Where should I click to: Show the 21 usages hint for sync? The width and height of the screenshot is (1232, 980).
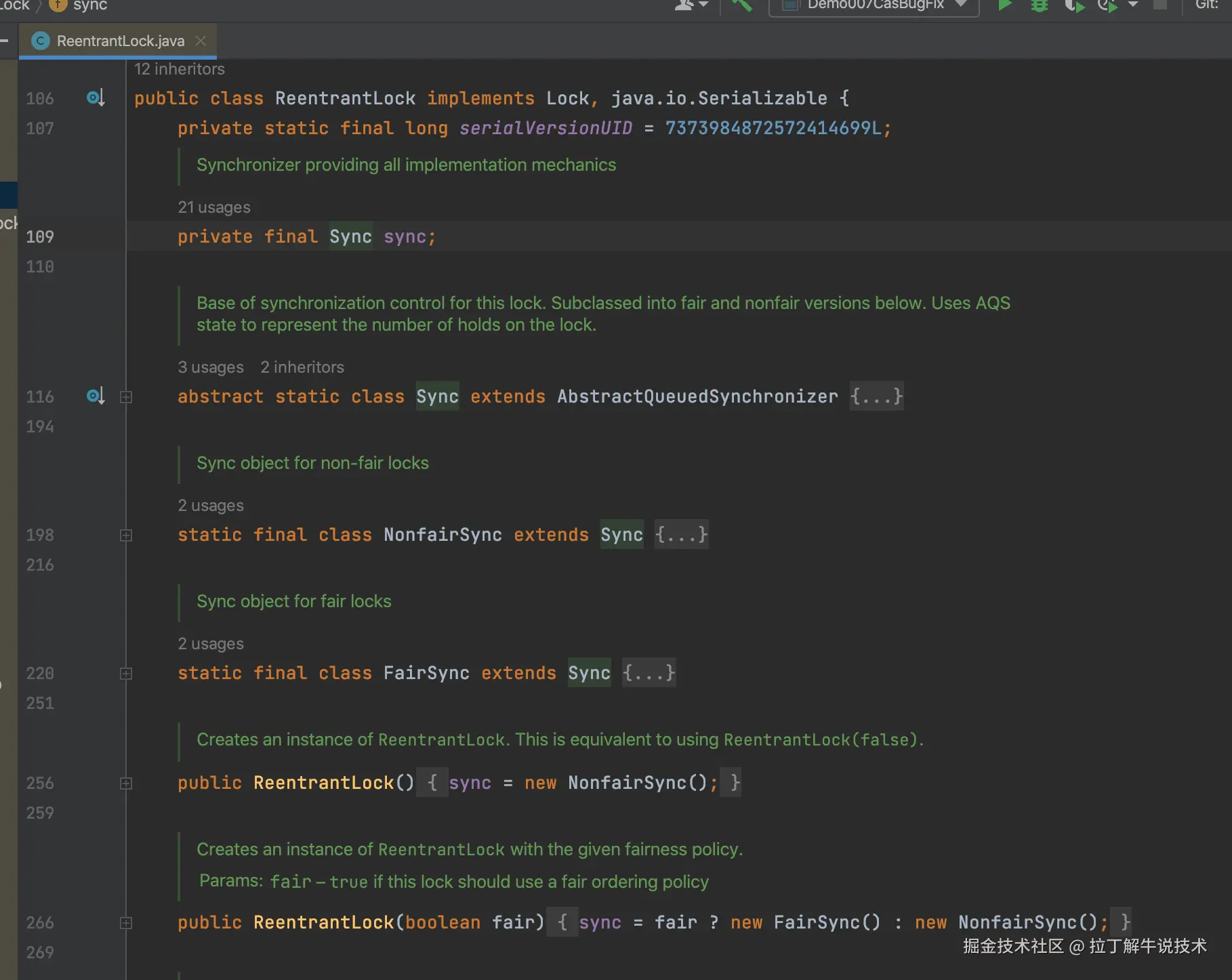[214, 207]
